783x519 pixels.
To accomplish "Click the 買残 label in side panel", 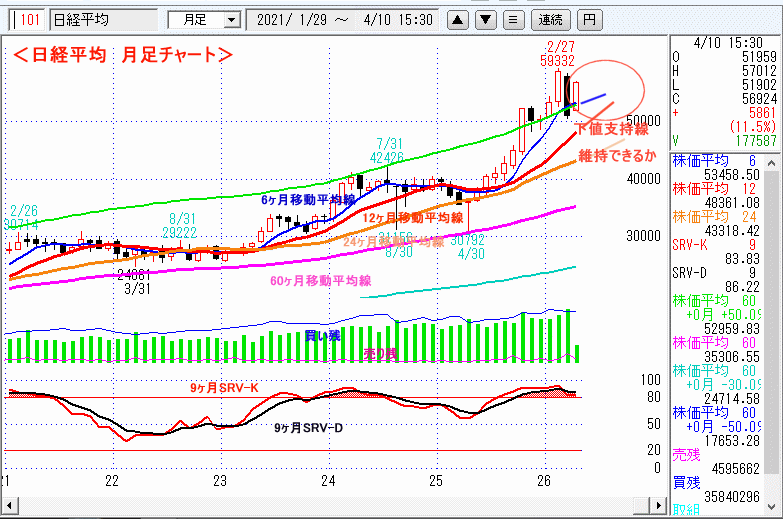I will coord(686,483).
